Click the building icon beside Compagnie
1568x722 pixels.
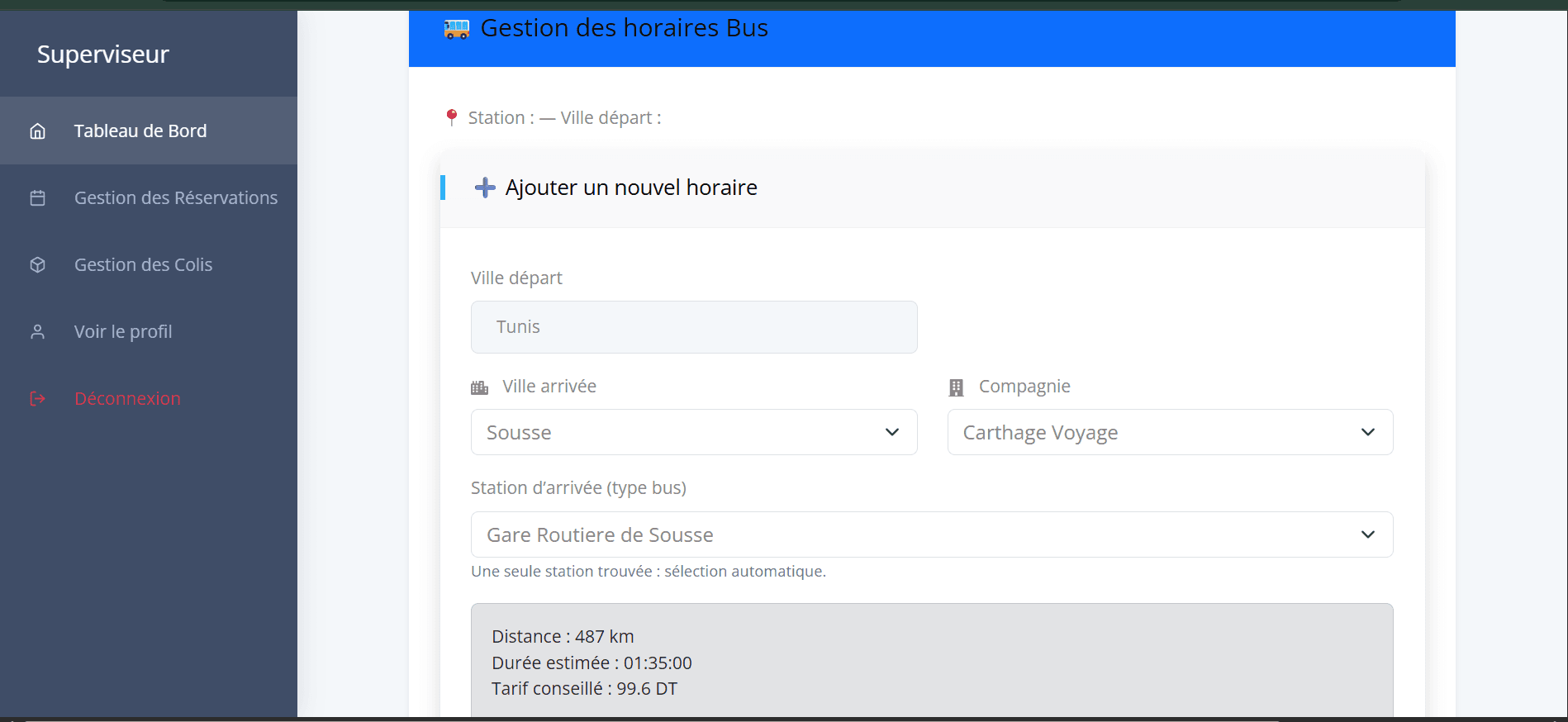coord(956,387)
